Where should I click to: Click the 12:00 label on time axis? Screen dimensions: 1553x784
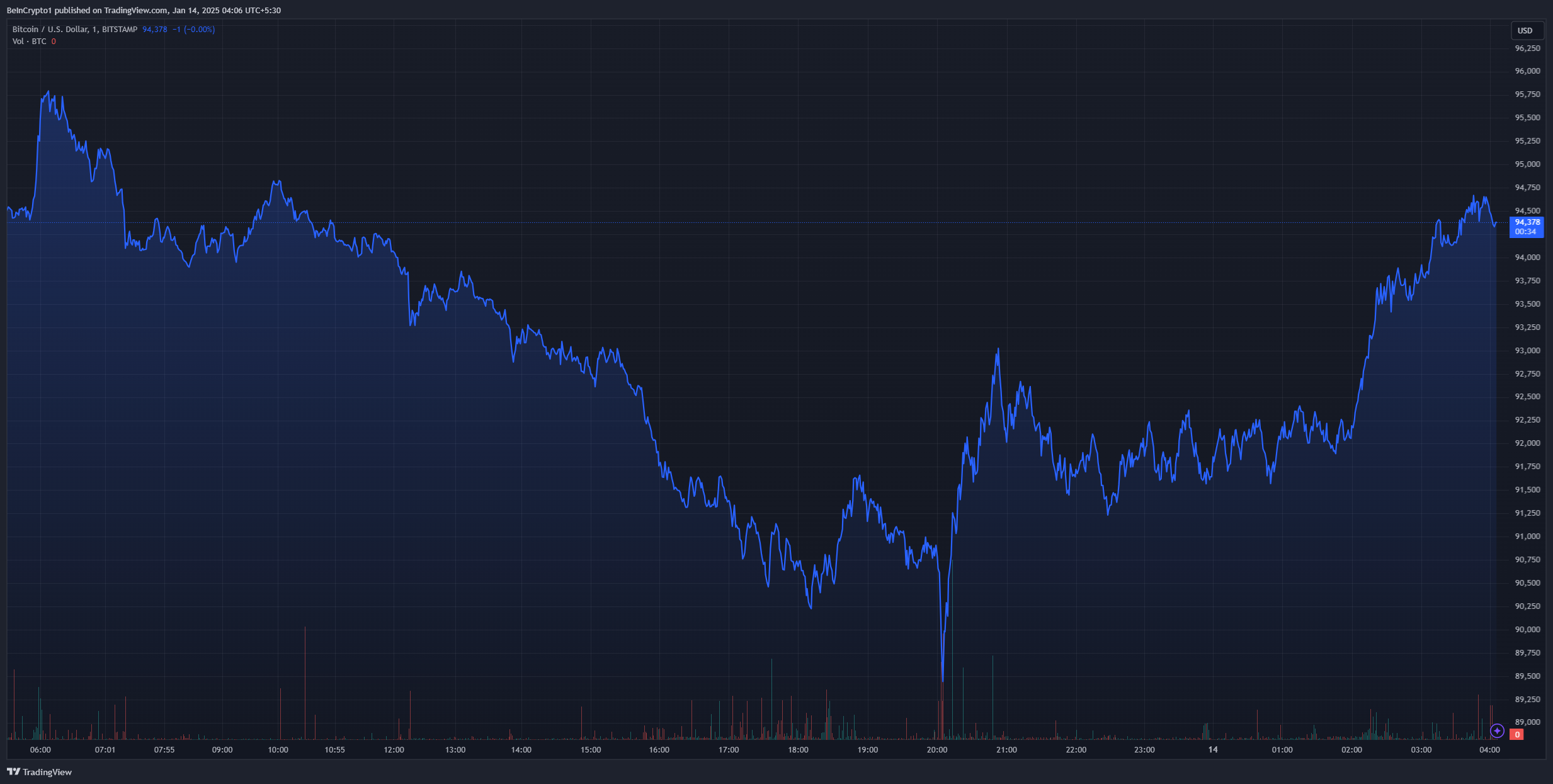394,749
